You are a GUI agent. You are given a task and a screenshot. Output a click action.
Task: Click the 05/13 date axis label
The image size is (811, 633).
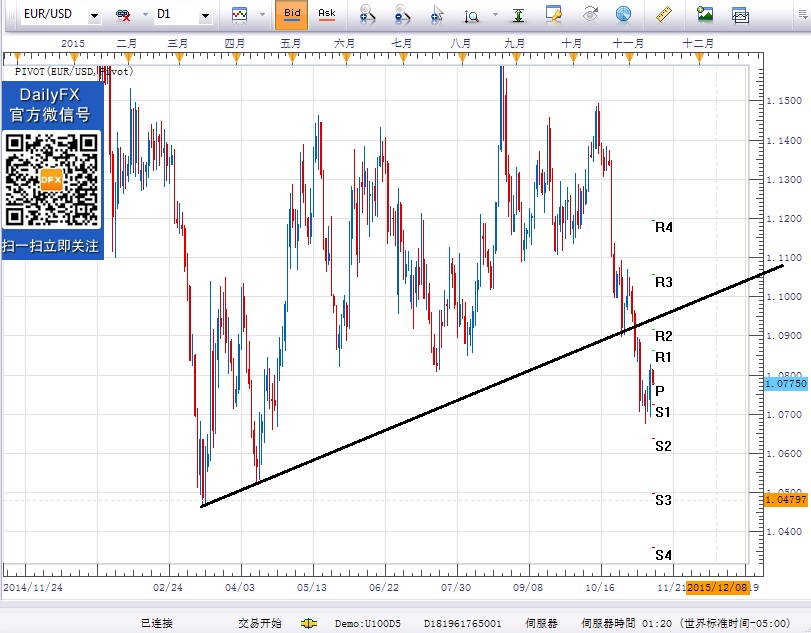[312, 587]
